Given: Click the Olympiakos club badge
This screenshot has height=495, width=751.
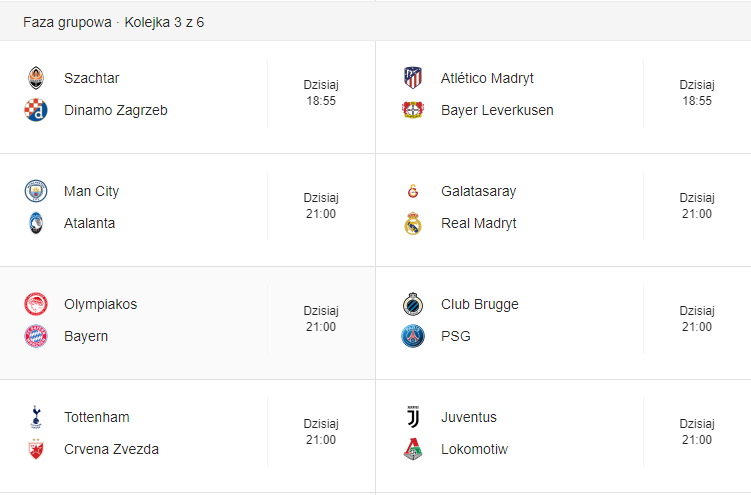Looking at the screenshot, I should [x=36, y=304].
